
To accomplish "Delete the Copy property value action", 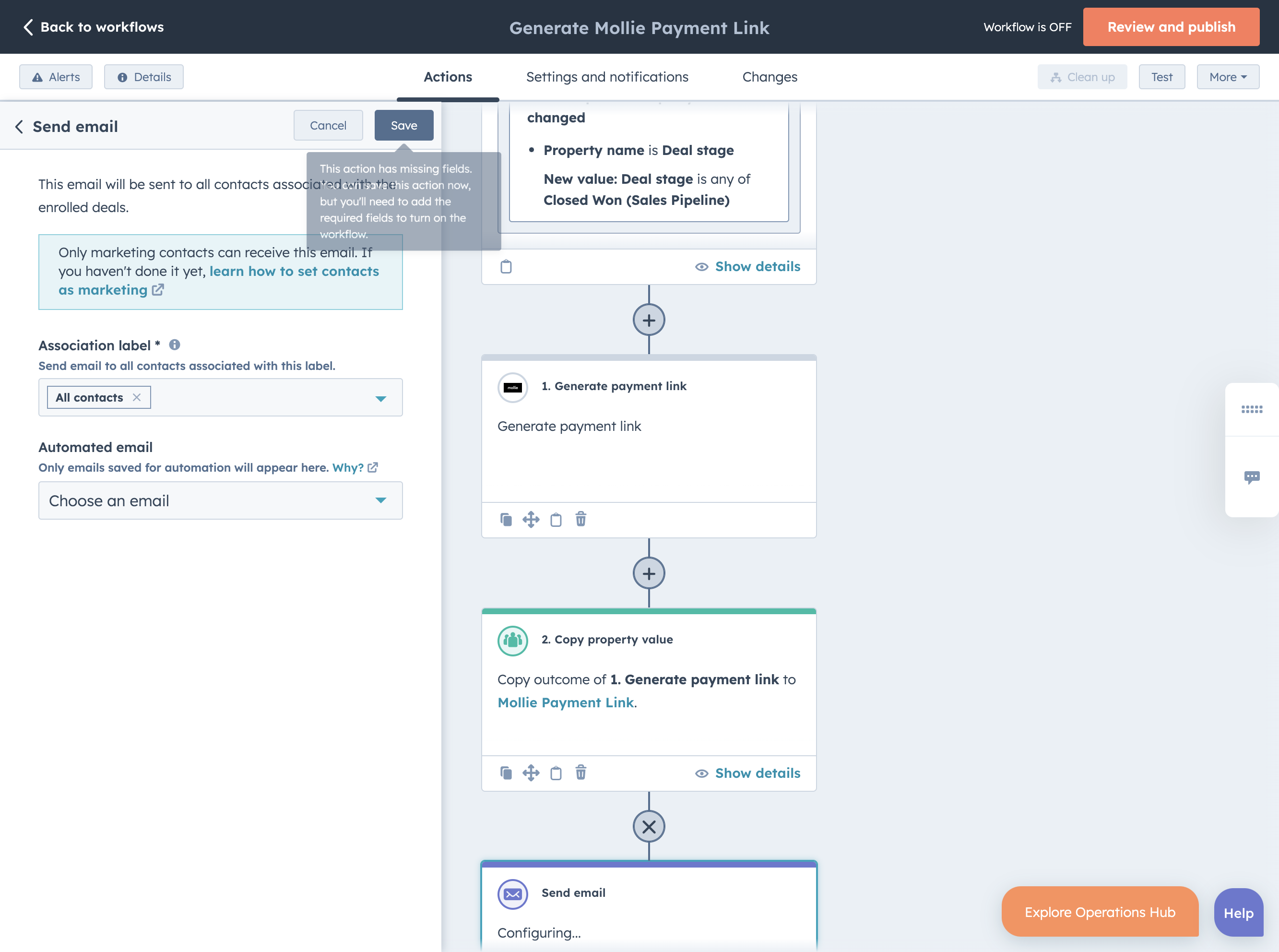I will tap(581, 773).
